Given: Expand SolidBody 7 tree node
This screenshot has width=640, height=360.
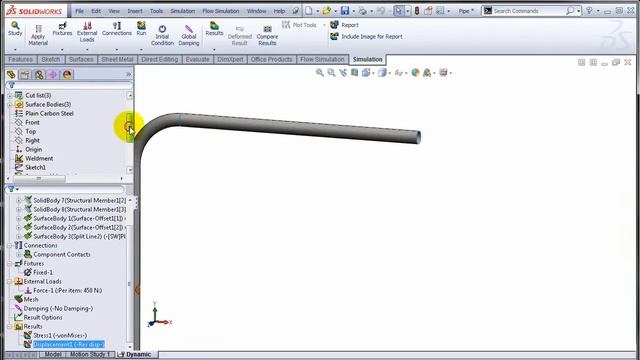Looking at the screenshot, I should (x=18, y=200).
